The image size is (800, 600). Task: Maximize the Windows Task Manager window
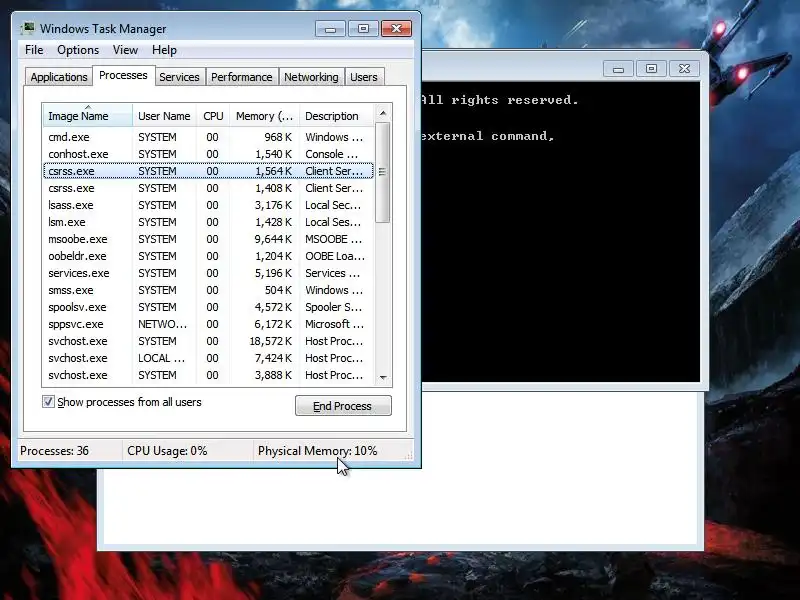pos(363,29)
